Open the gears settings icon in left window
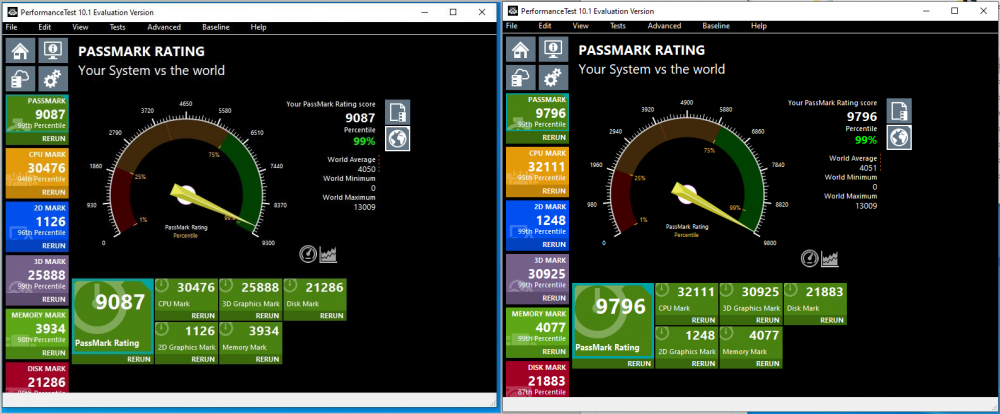 coord(53,79)
